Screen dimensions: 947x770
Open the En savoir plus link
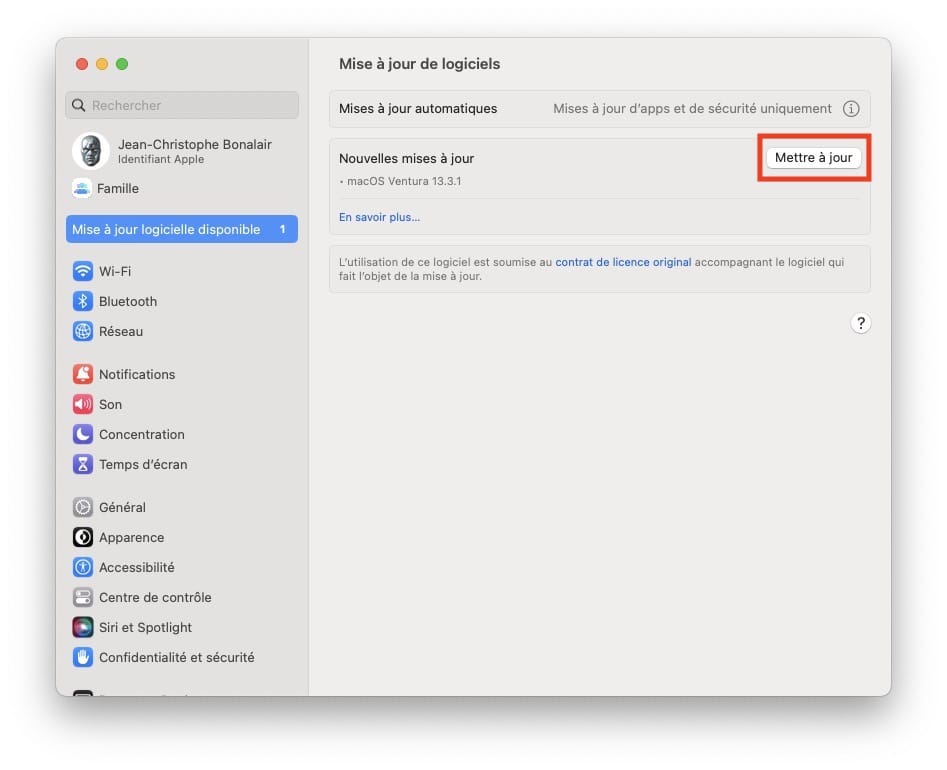379,217
